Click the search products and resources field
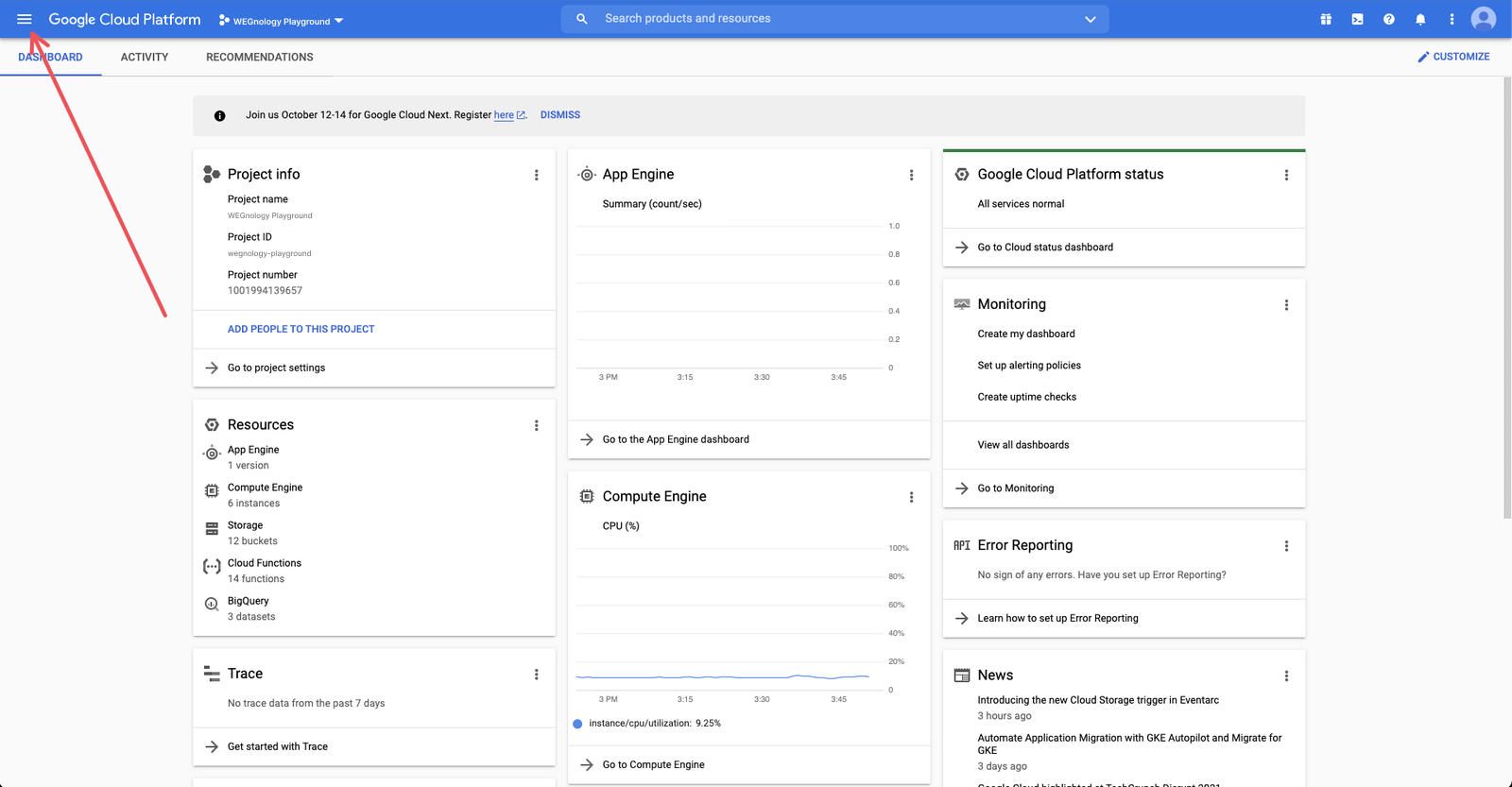Image resolution: width=1512 pixels, height=787 pixels. coord(835,19)
